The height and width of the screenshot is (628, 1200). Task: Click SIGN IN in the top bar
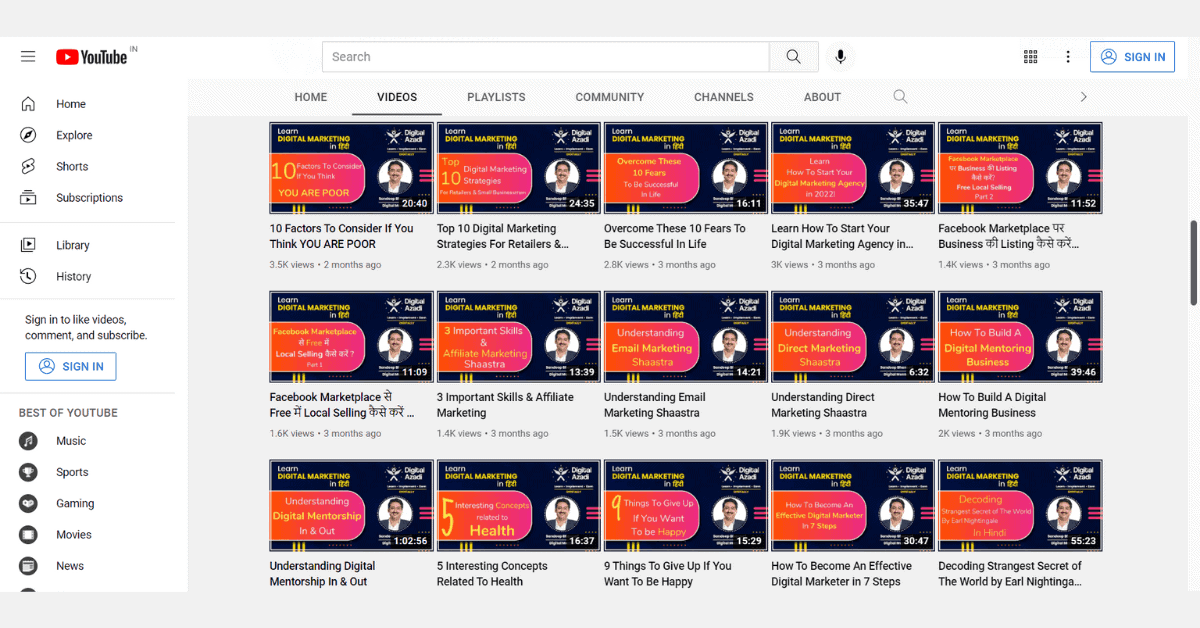click(x=1134, y=57)
